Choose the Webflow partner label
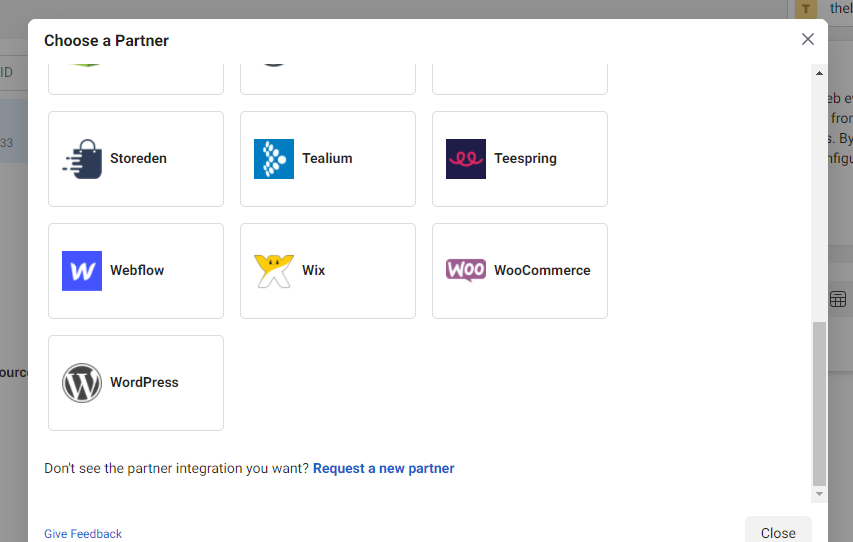 137,270
